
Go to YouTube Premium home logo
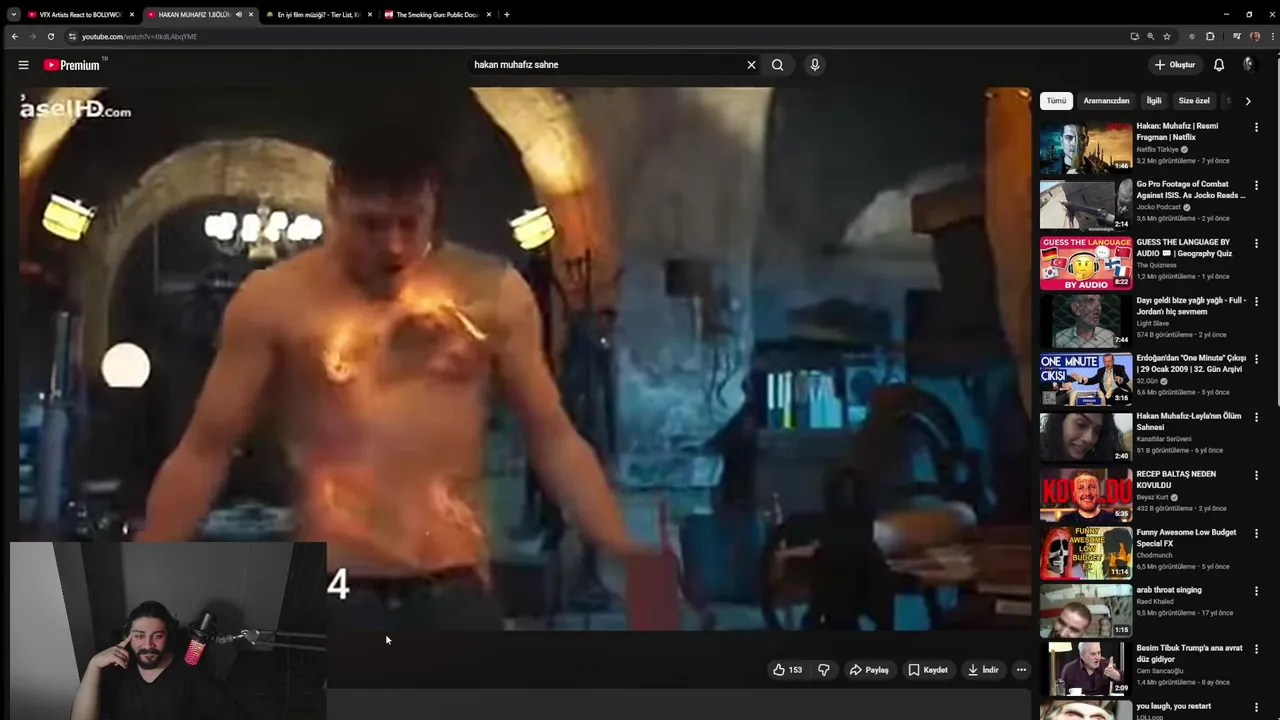point(72,65)
